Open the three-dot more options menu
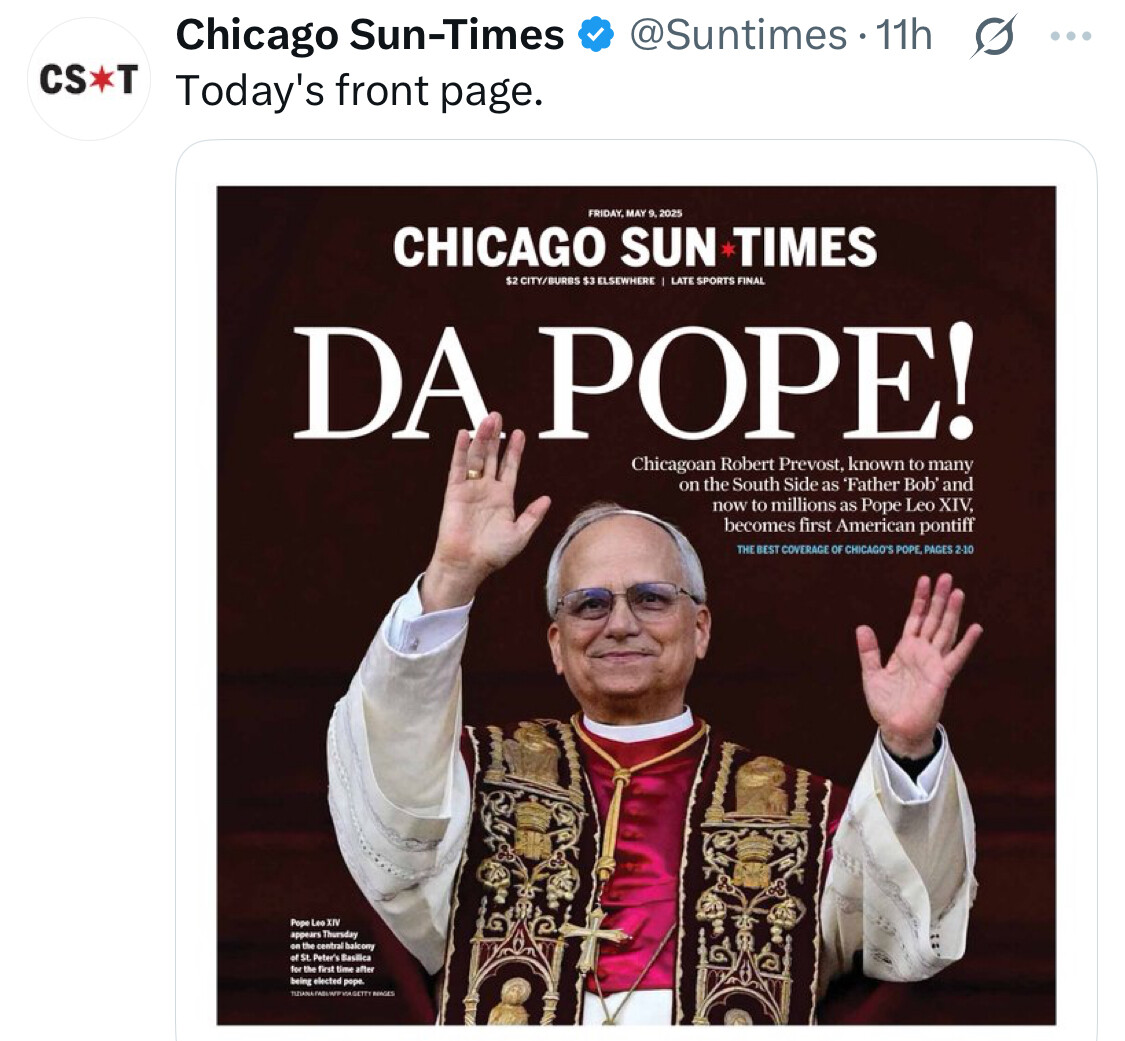Image resolution: width=1125 pixels, height=1041 pixels. (x=1070, y=35)
